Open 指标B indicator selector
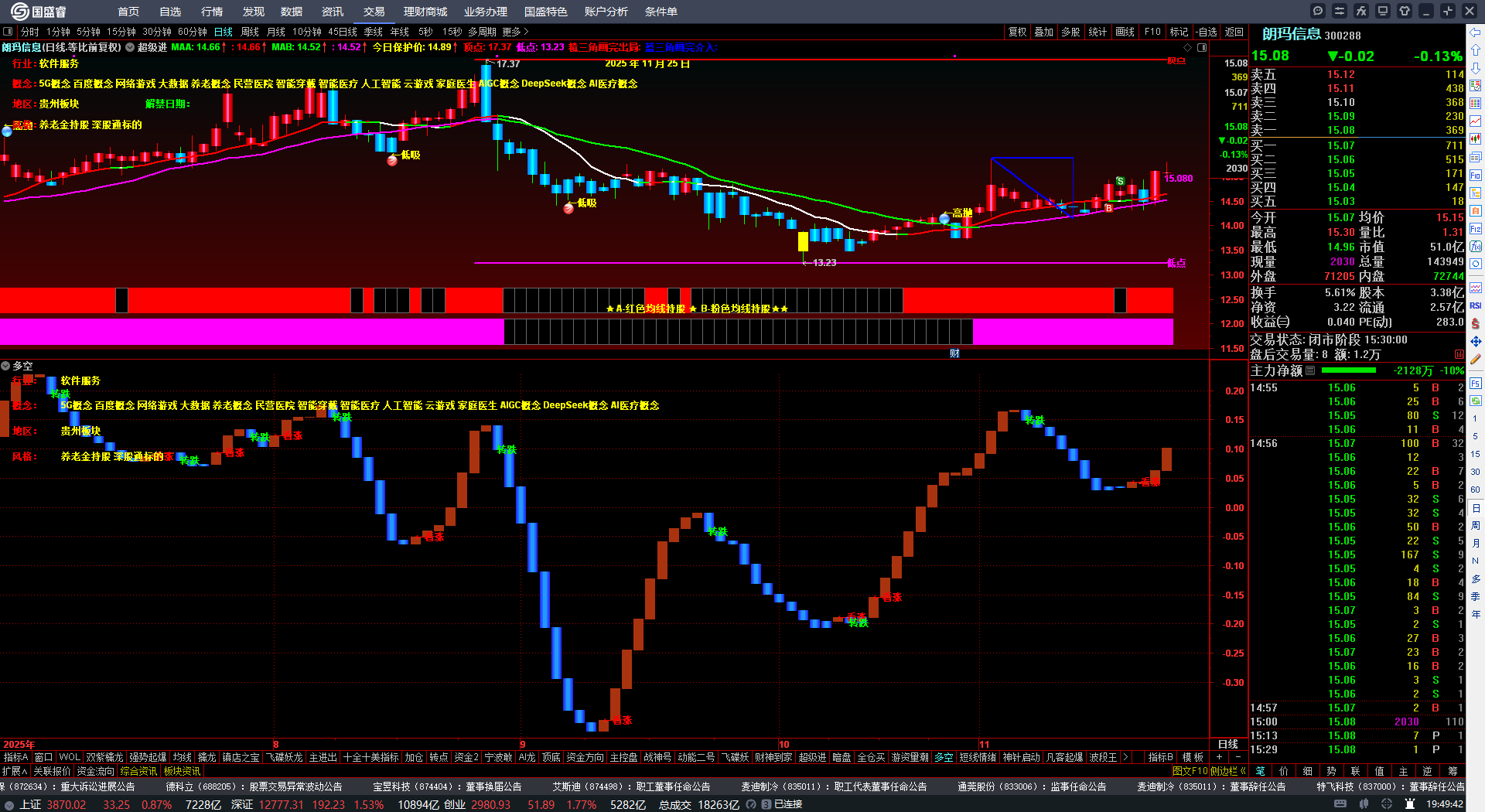The image size is (1485, 812). coord(1160,757)
